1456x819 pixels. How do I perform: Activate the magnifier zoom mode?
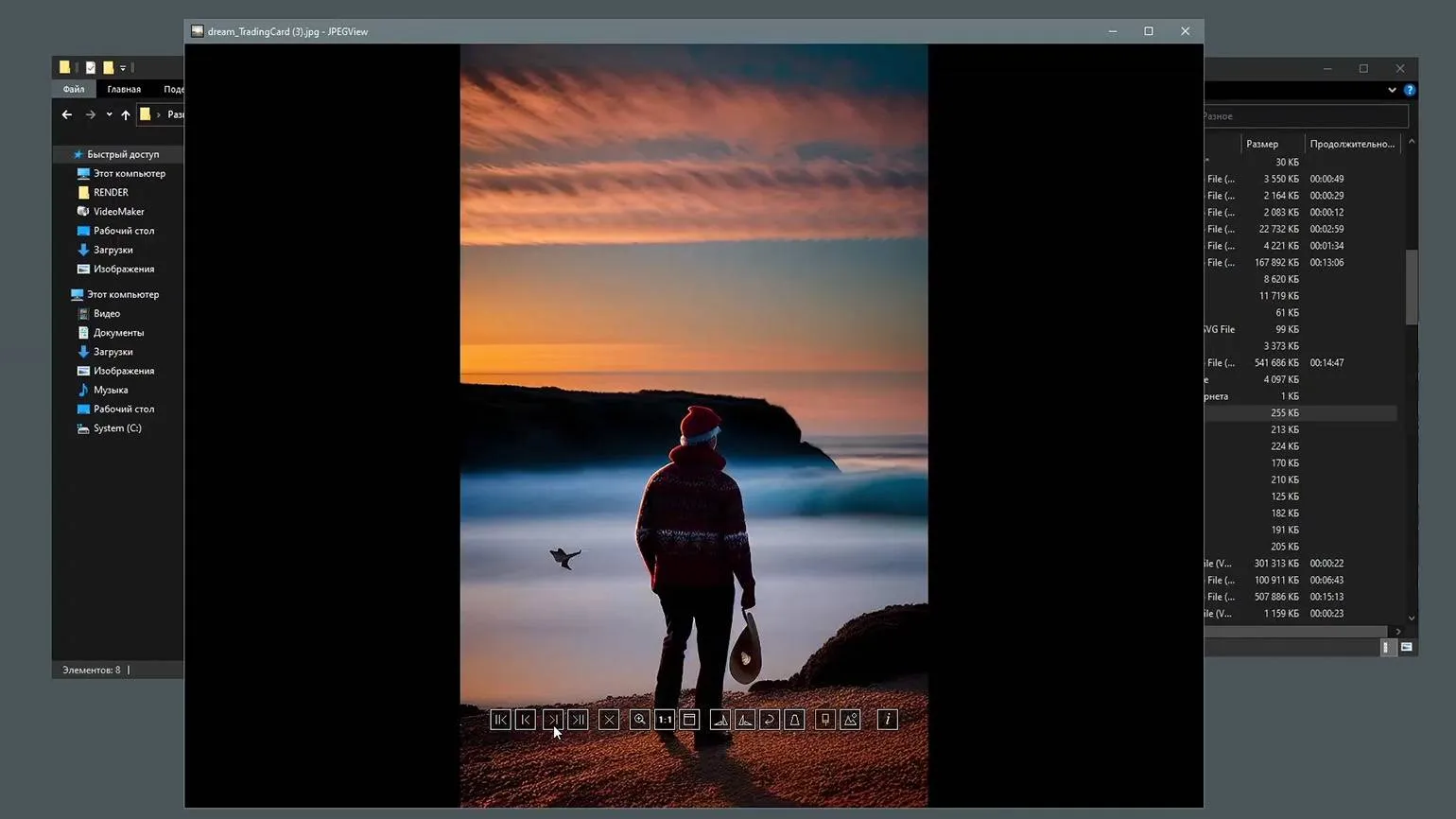(x=640, y=720)
